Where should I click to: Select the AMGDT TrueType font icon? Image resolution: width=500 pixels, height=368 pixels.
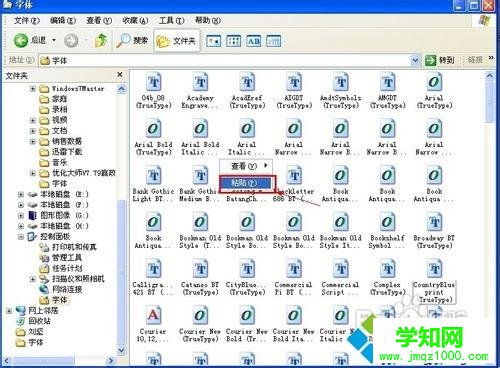[x=387, y=82]
